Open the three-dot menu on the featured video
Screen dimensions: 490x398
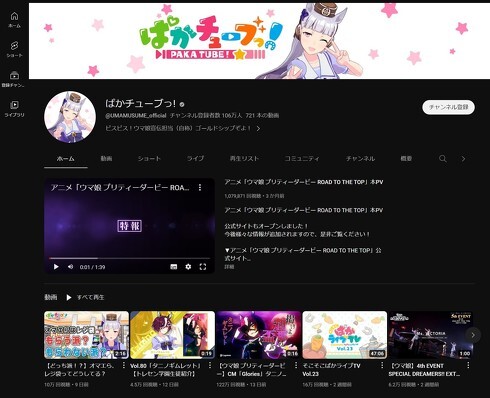(200, 188)
